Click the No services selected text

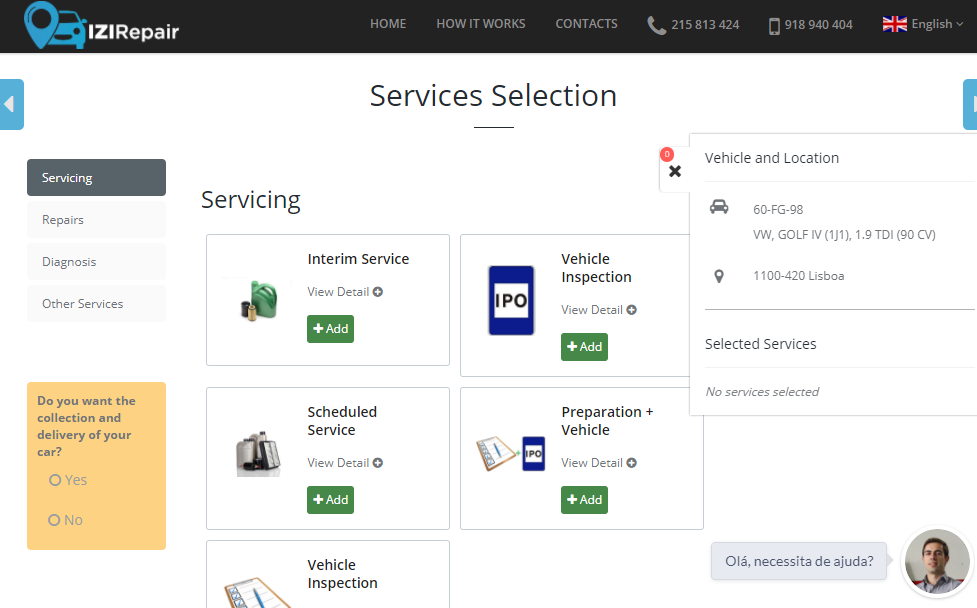pos(762,392)
